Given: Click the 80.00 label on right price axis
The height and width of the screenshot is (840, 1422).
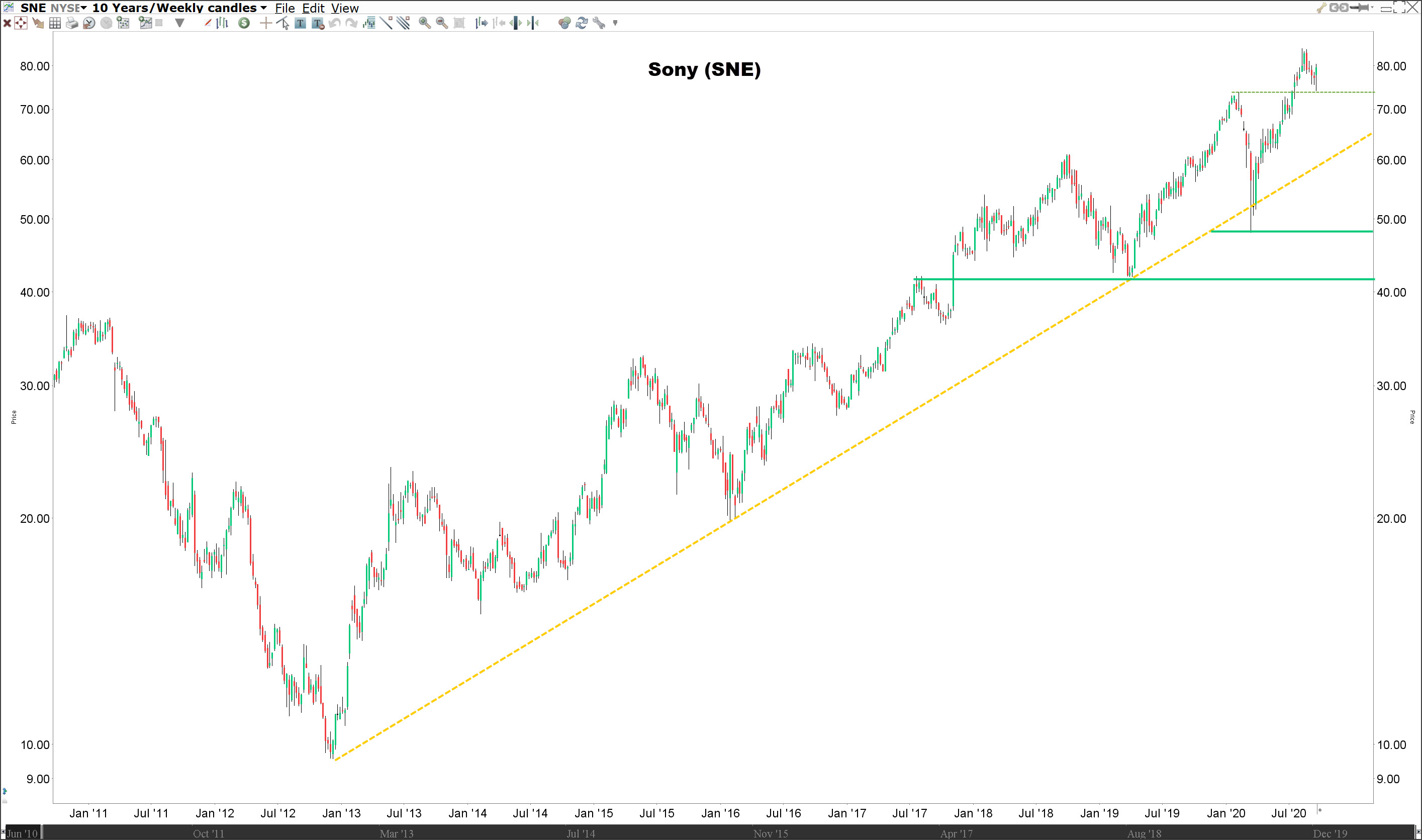Looking at the screenshot, I should point(1391,66).
